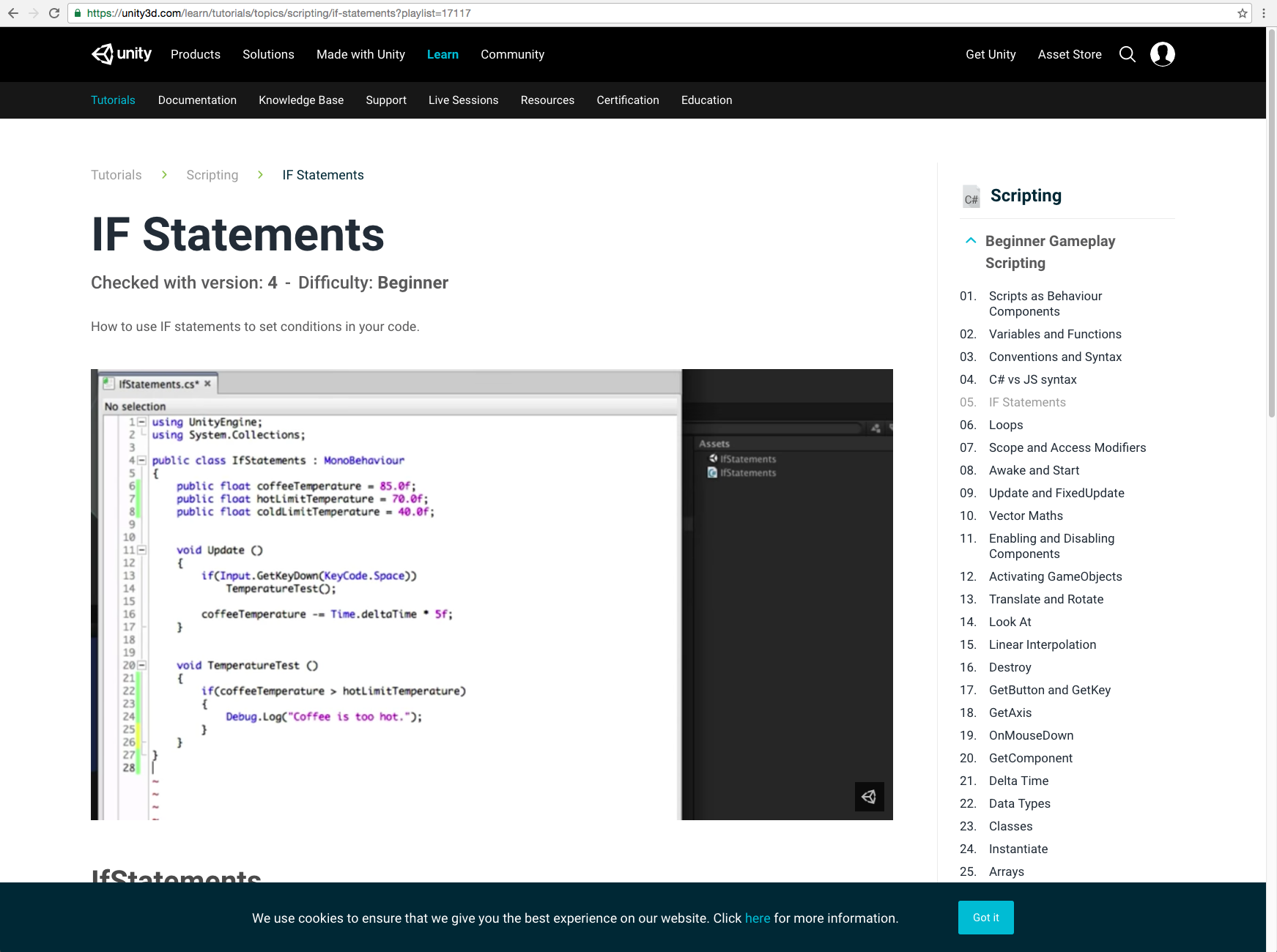Open the Delta Time lesson
1277x952 pixels.
(x=1018, y=781)
